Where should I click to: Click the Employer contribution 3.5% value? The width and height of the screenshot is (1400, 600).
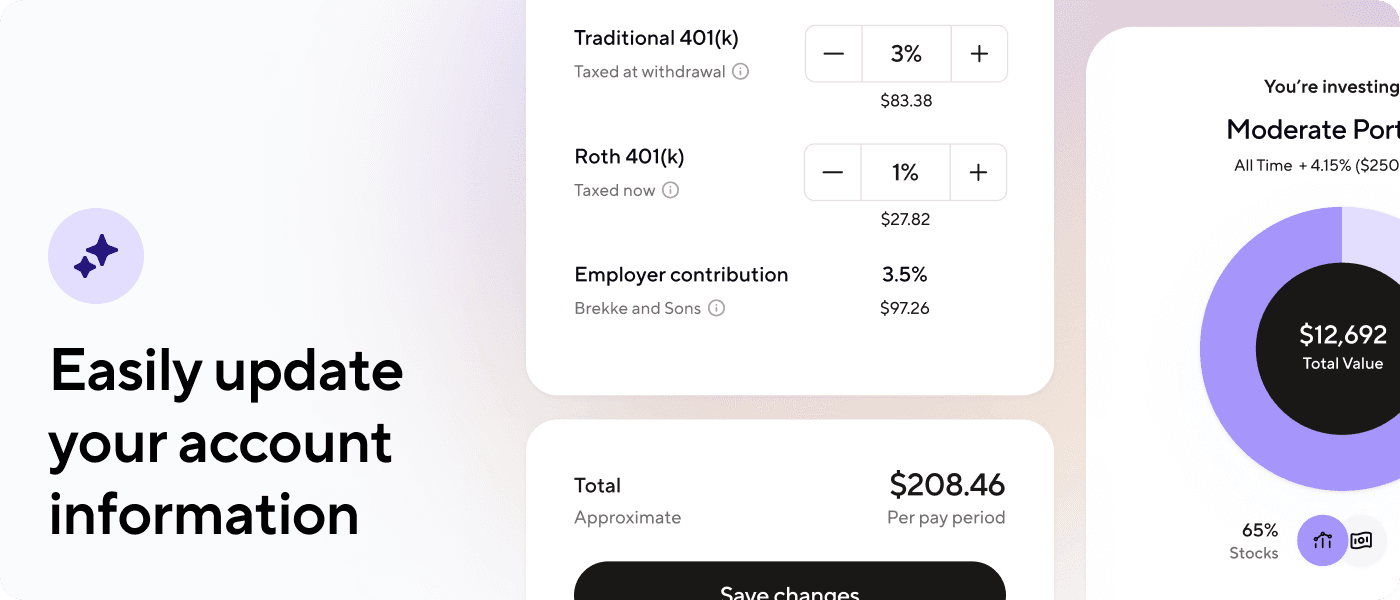(905, 274)
